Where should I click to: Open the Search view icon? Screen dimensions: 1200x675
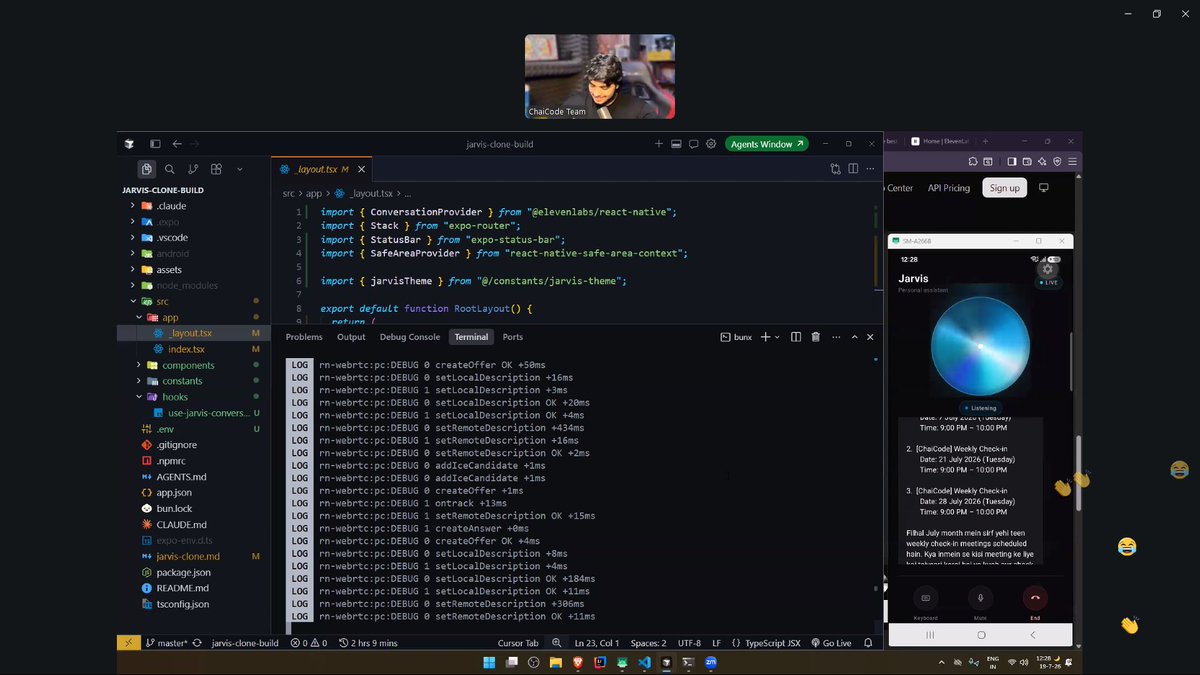[170, 170]
